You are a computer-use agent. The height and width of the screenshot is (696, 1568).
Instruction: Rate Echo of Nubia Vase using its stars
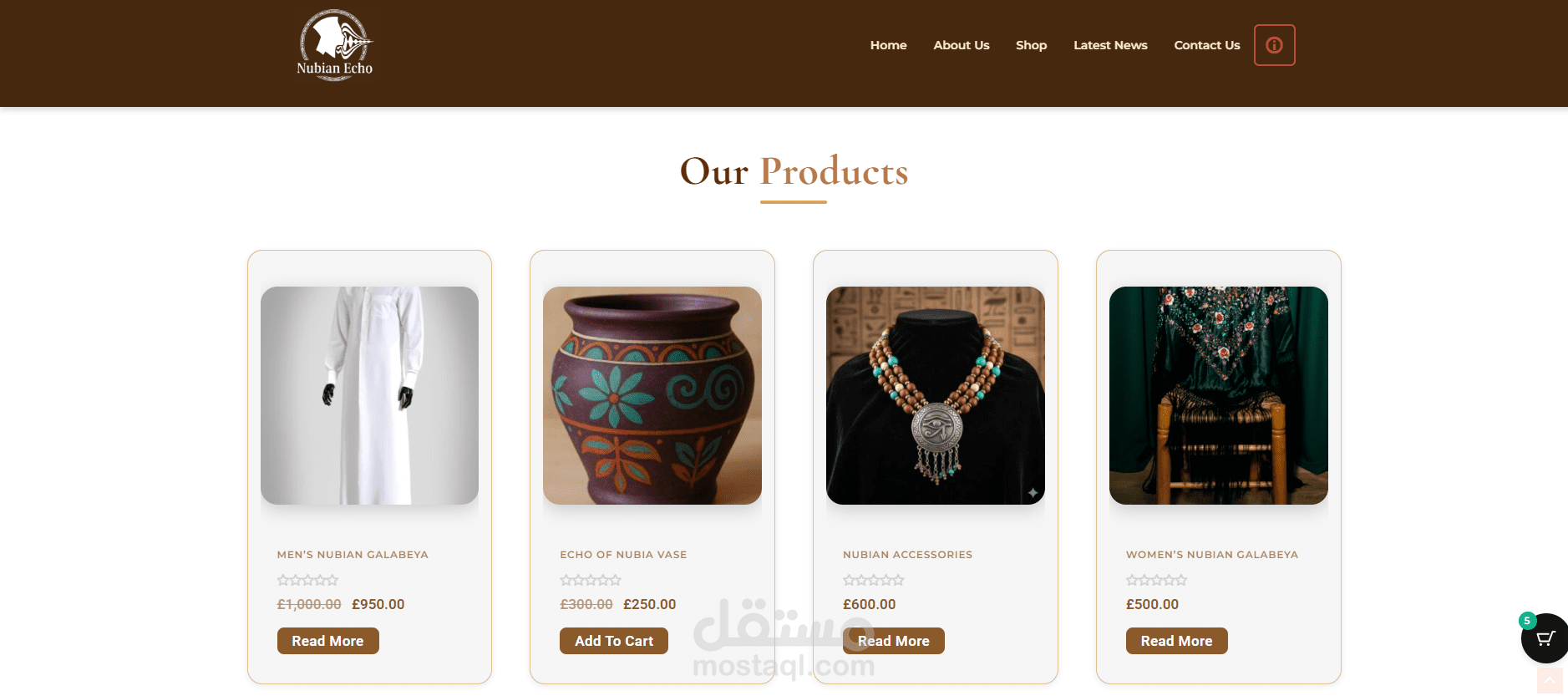click(591, 580)
